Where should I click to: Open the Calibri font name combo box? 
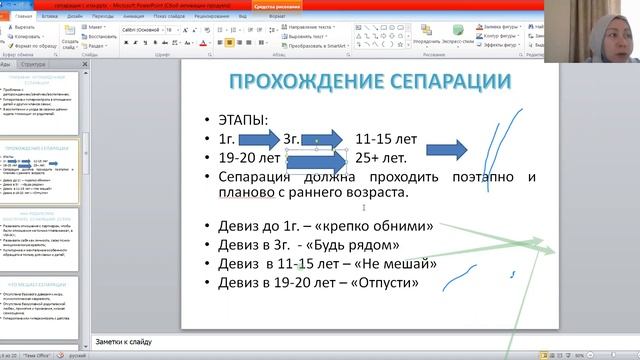click(x=142, y=30)
